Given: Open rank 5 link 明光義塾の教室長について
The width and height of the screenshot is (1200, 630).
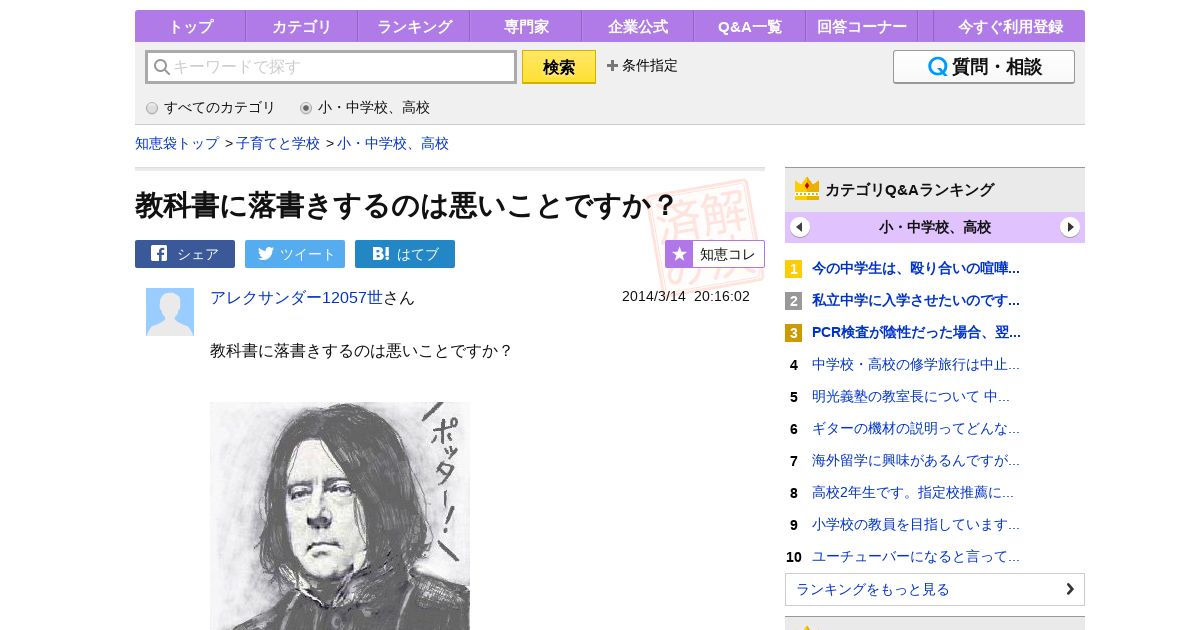Looking at the screenshot, I should (x=911, y=396).
